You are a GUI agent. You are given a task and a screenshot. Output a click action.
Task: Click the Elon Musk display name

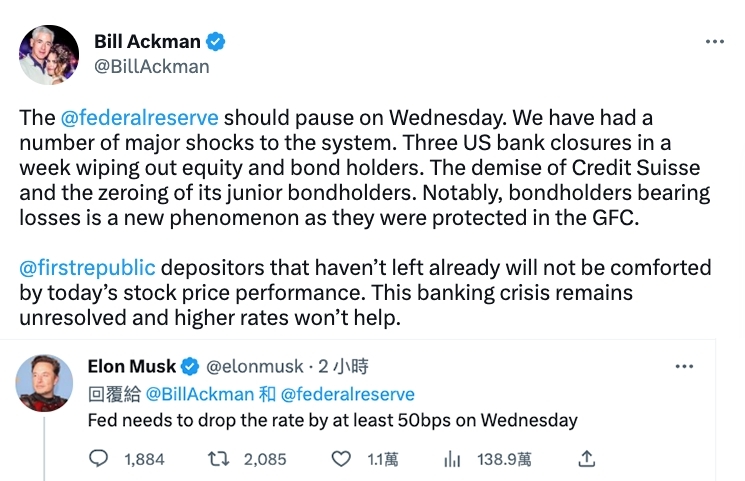tap(132, 366)
